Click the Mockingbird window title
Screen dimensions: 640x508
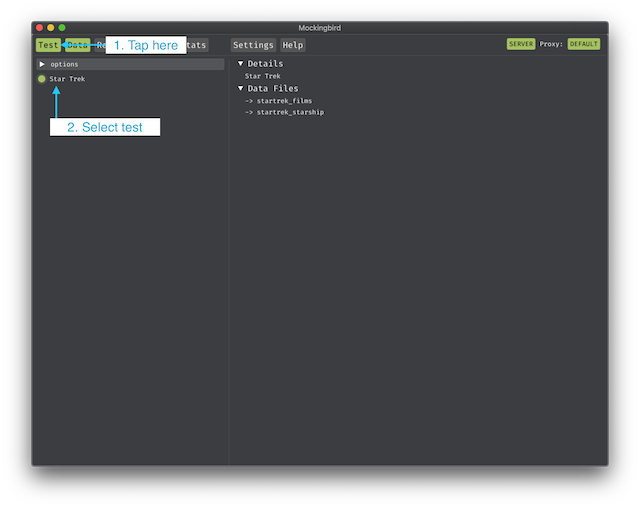320,27
